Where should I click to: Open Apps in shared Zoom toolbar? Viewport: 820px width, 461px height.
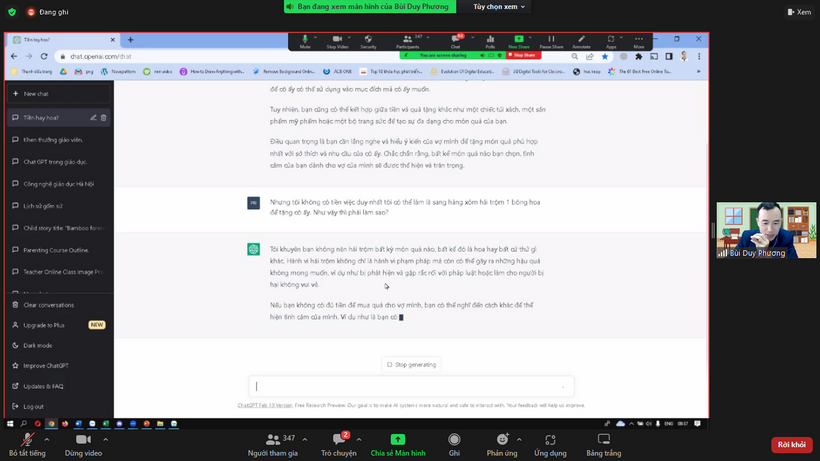[x=611, y=42]
